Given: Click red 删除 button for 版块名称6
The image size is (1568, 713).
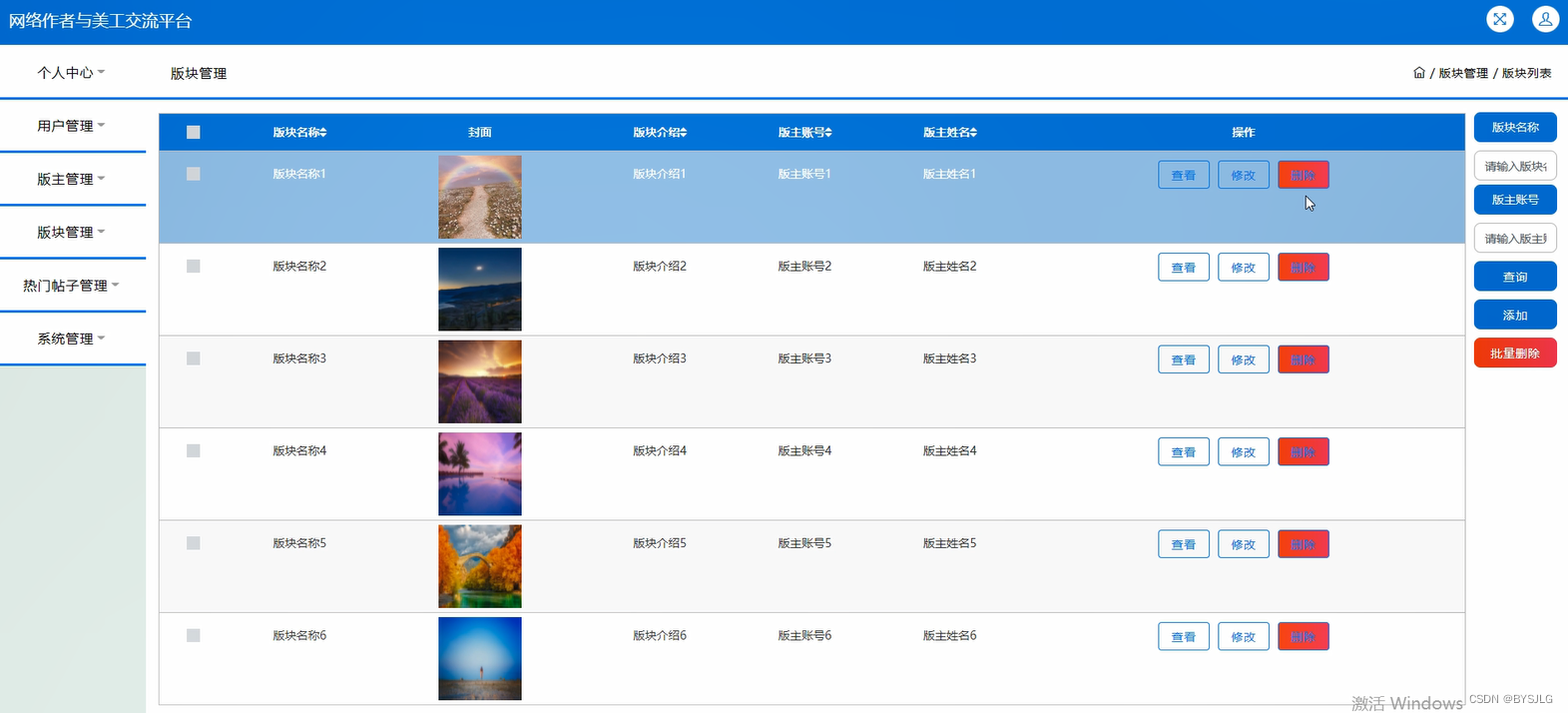Looking at the screenshot, I should [x=1304, y=637].
